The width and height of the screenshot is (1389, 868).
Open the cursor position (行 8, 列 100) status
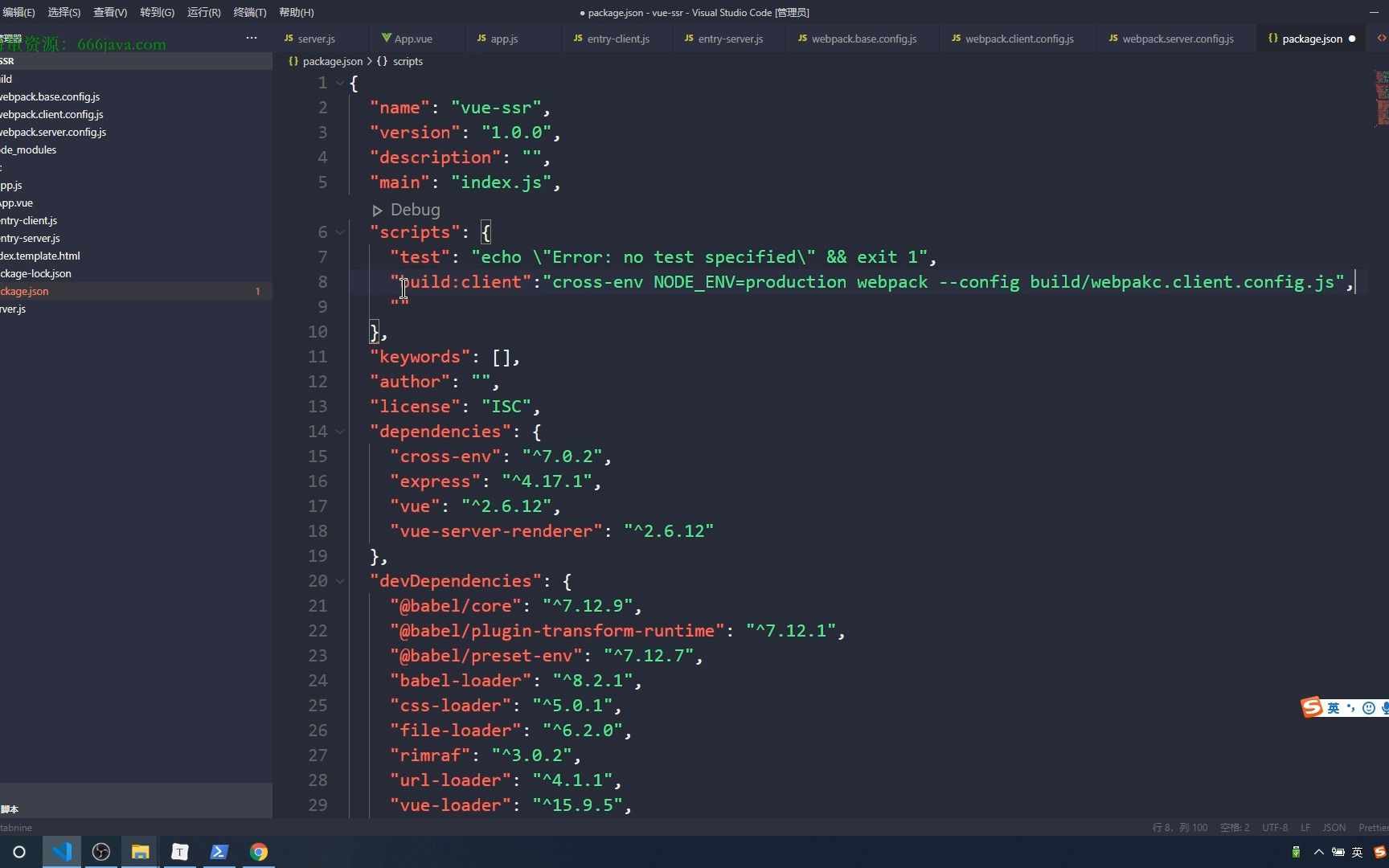click(1180, 827)
